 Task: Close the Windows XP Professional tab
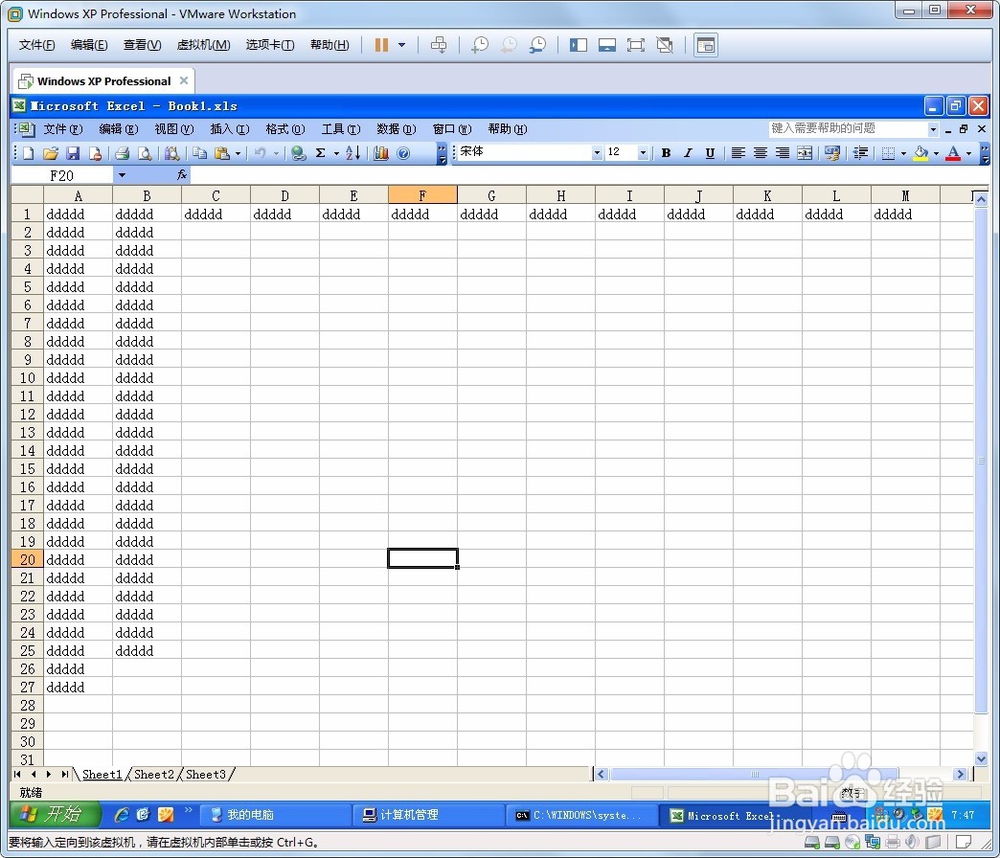[184, 80]
